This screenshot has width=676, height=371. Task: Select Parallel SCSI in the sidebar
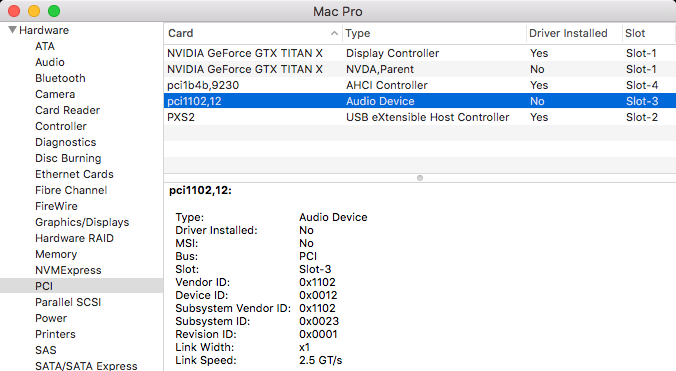click(x=68, y=302)
